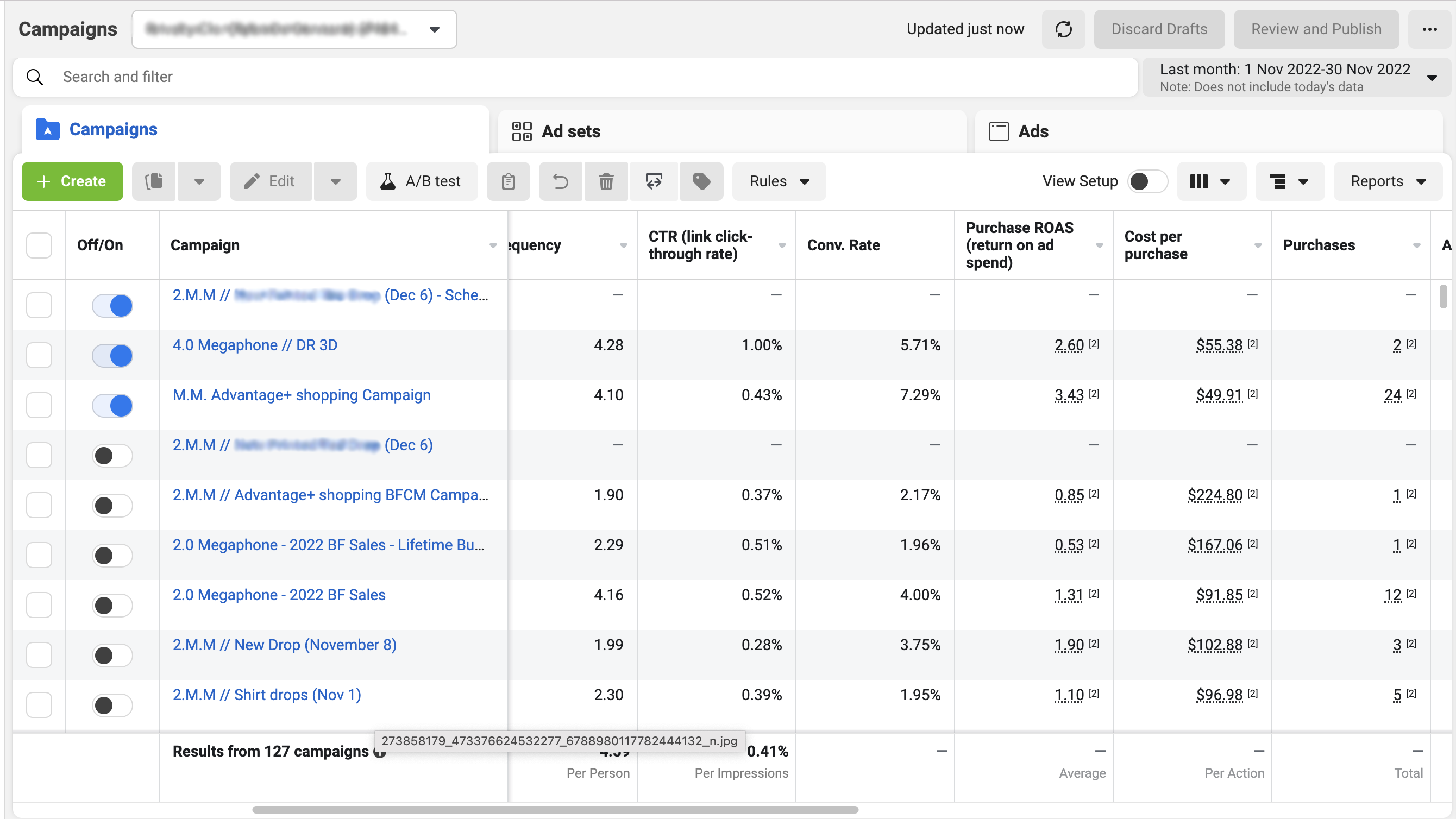The image size is (1456, 819).
Task: Switch to the Ads tab
Action: [x=1033, y=131]
